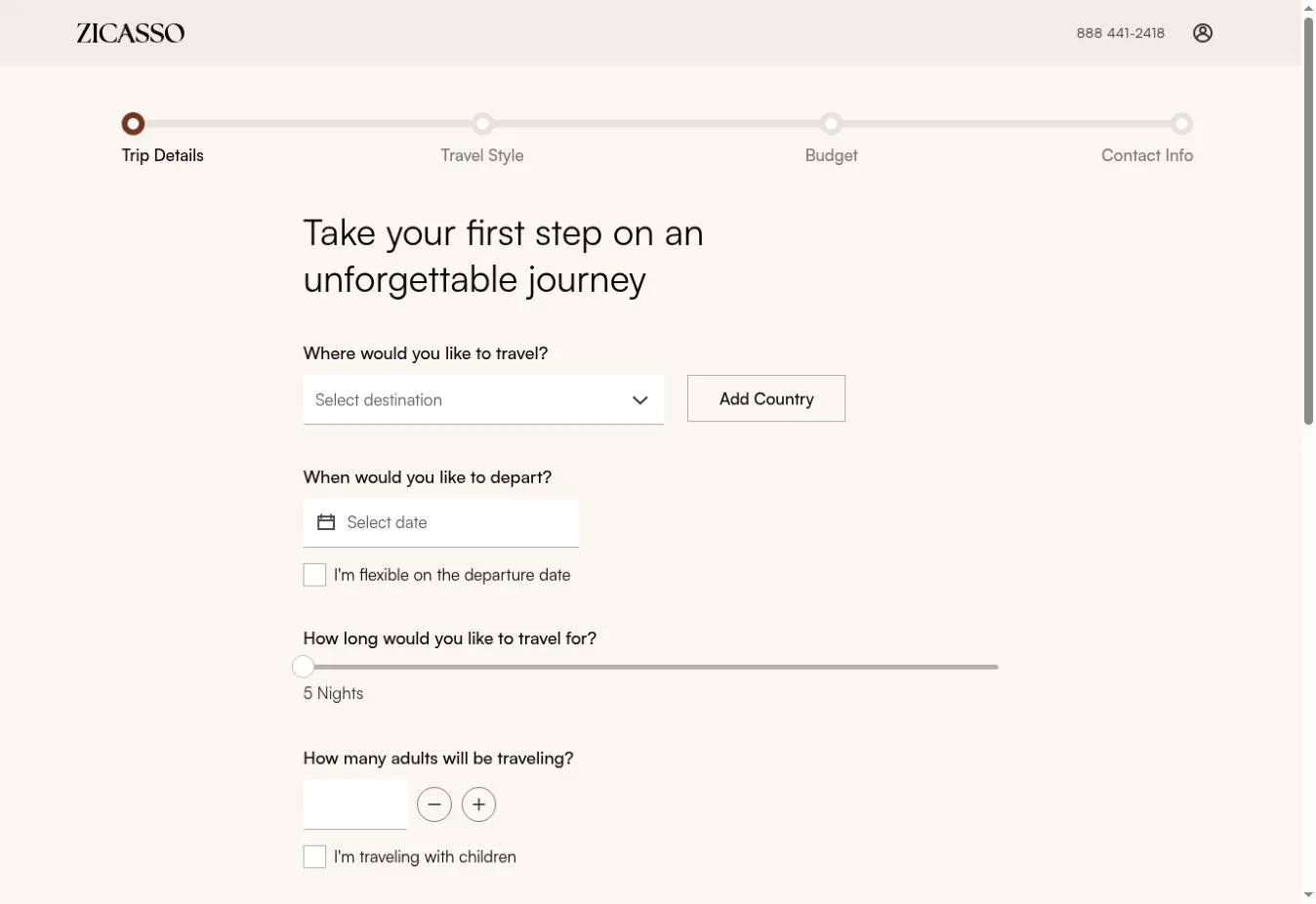Click the '5 Nights' value text

(333, 693)
